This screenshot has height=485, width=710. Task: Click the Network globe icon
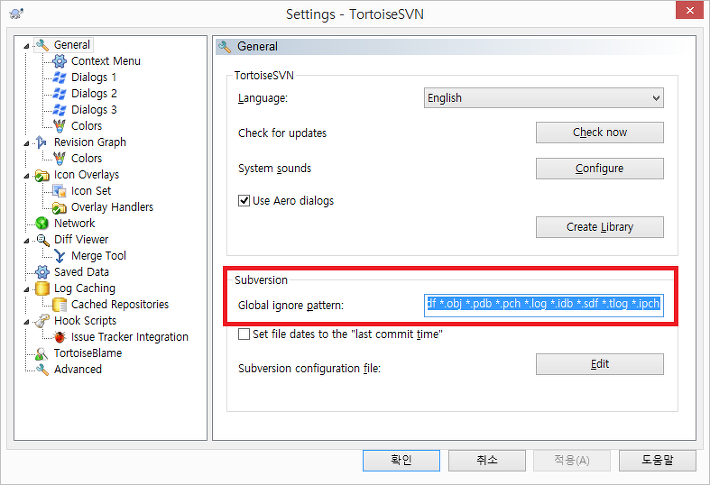[42, 223]
